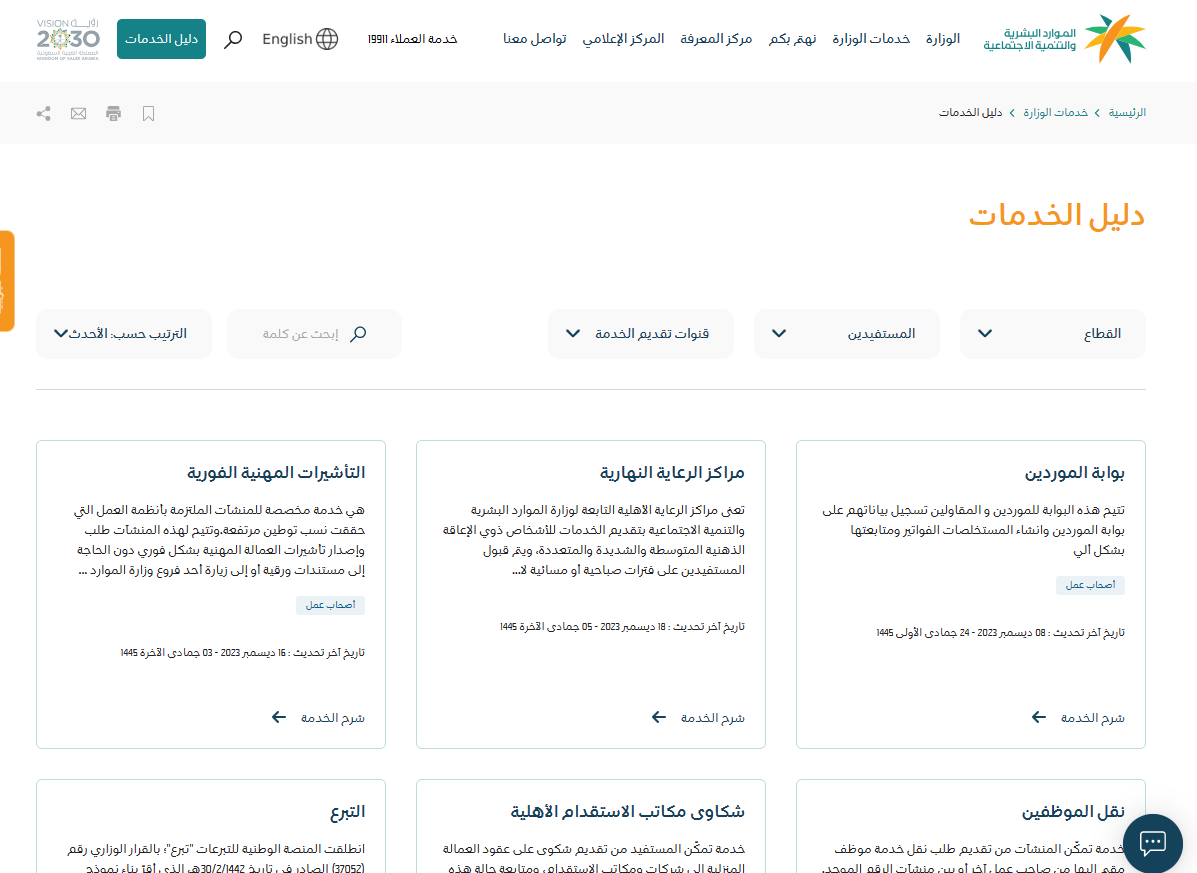Click the الرئيسية breadcrumb link
The image size is (1197, 873).
coord(1127,113)
